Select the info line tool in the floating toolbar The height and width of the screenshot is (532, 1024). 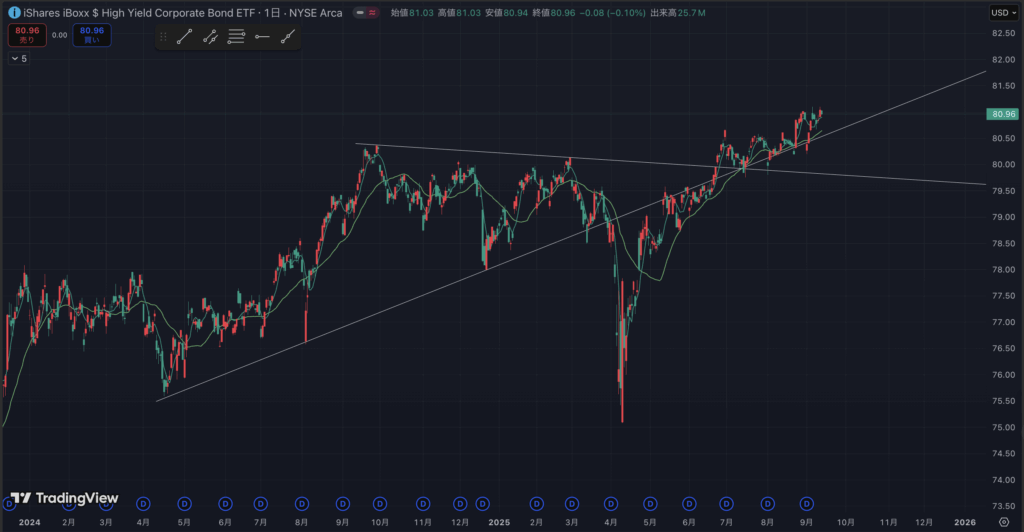[x=210, y=37]
